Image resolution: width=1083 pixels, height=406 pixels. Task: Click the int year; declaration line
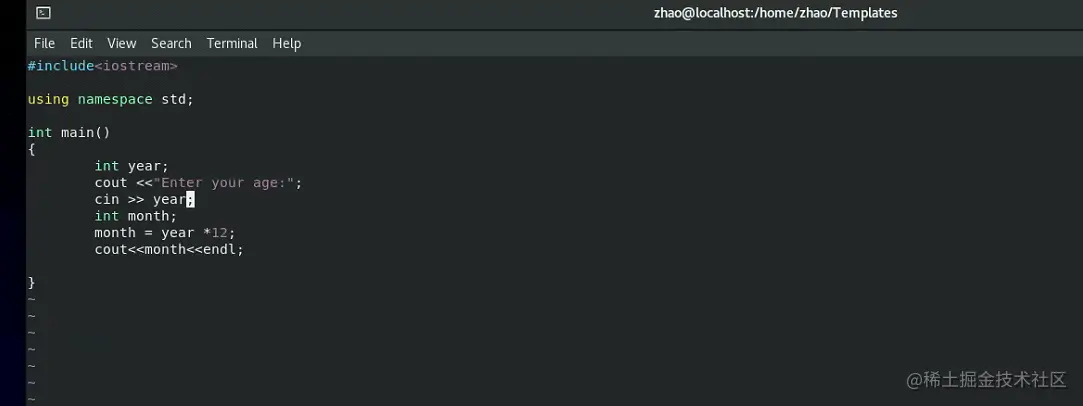point(132,166)
